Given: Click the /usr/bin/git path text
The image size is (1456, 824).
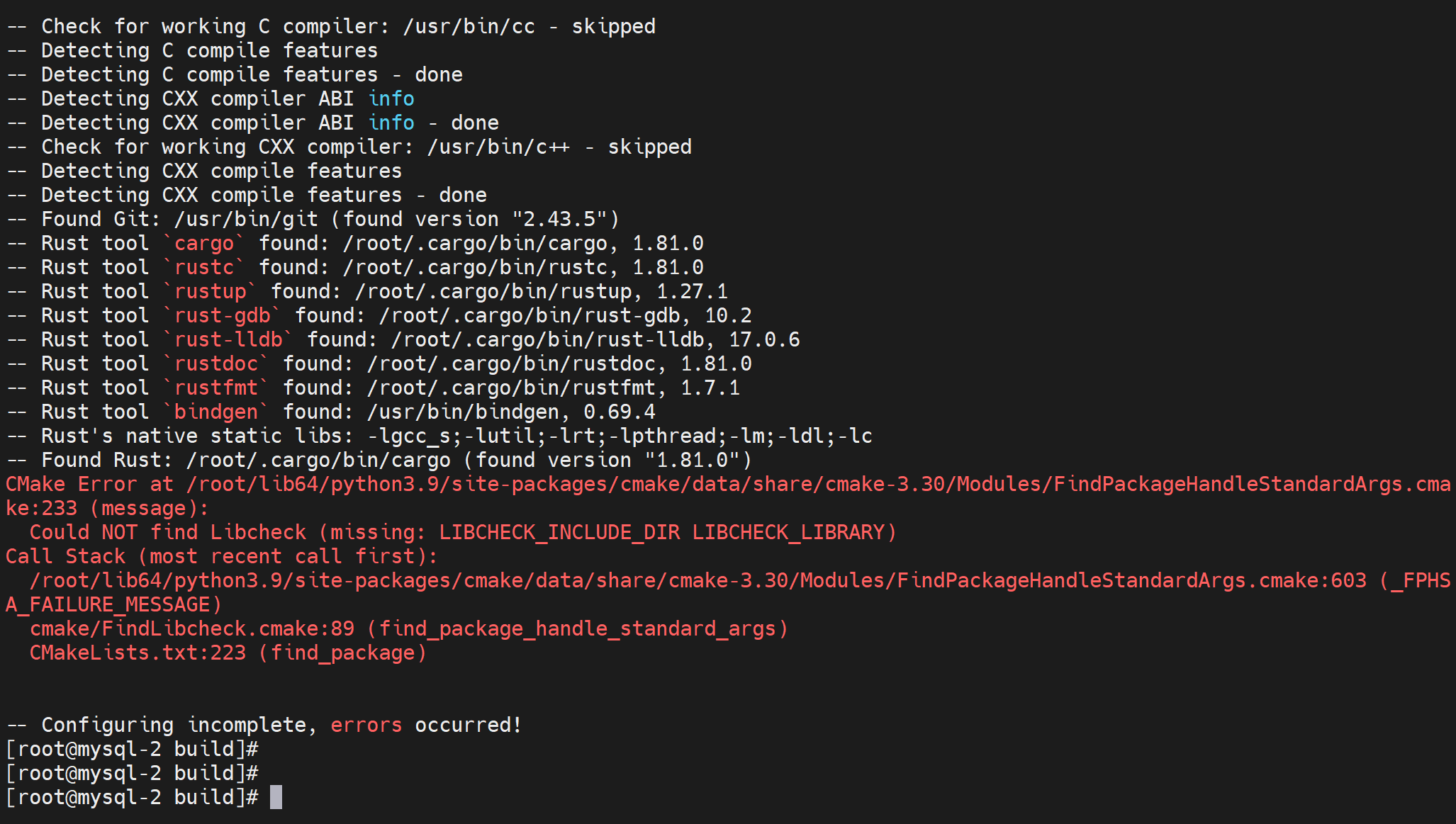Looking at the screenshot, I should [246, 219].
